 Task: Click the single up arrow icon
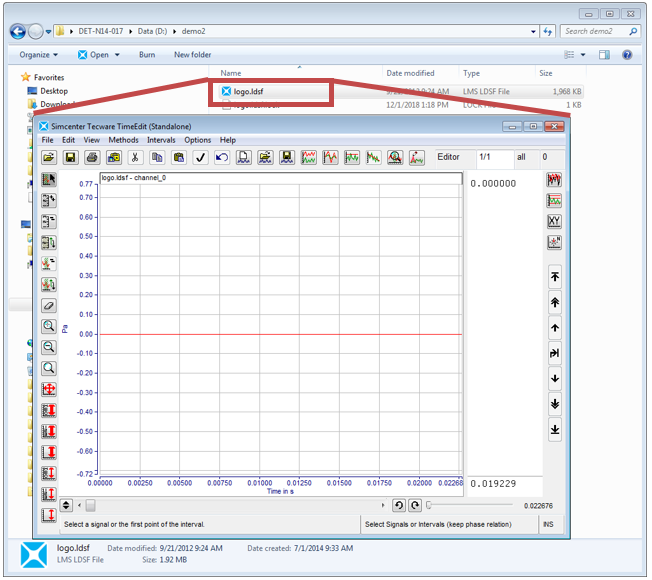pyautogui.click(x=555, y=328)
